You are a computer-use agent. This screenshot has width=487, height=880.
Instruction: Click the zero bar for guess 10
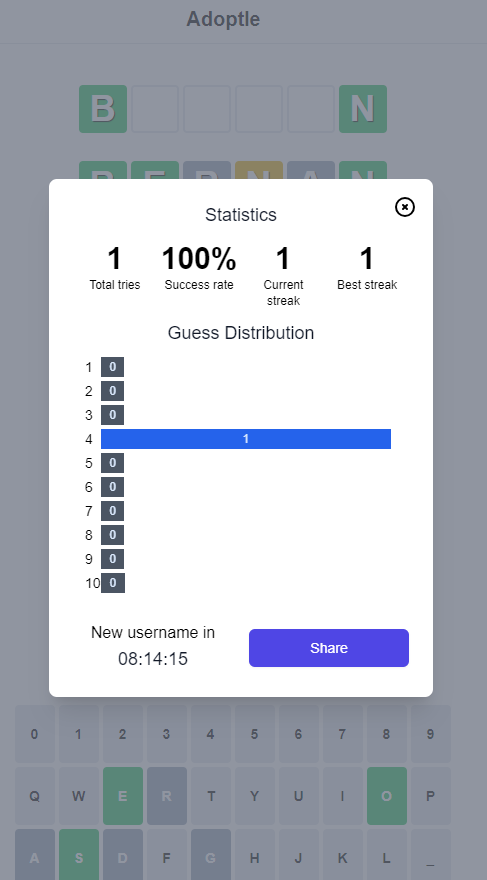coord(113,583)
